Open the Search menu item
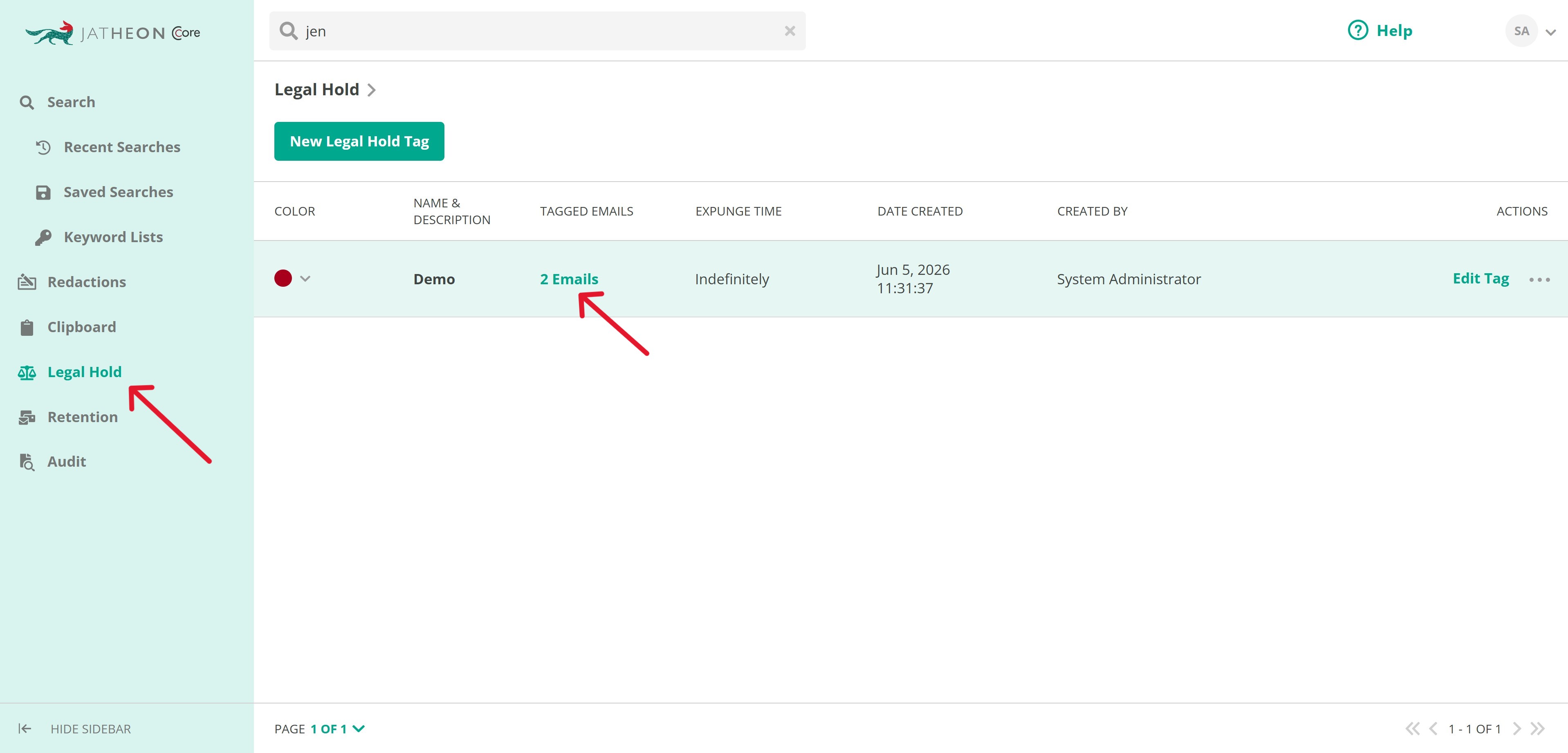1568x753 pixels. tap(71, 102)
